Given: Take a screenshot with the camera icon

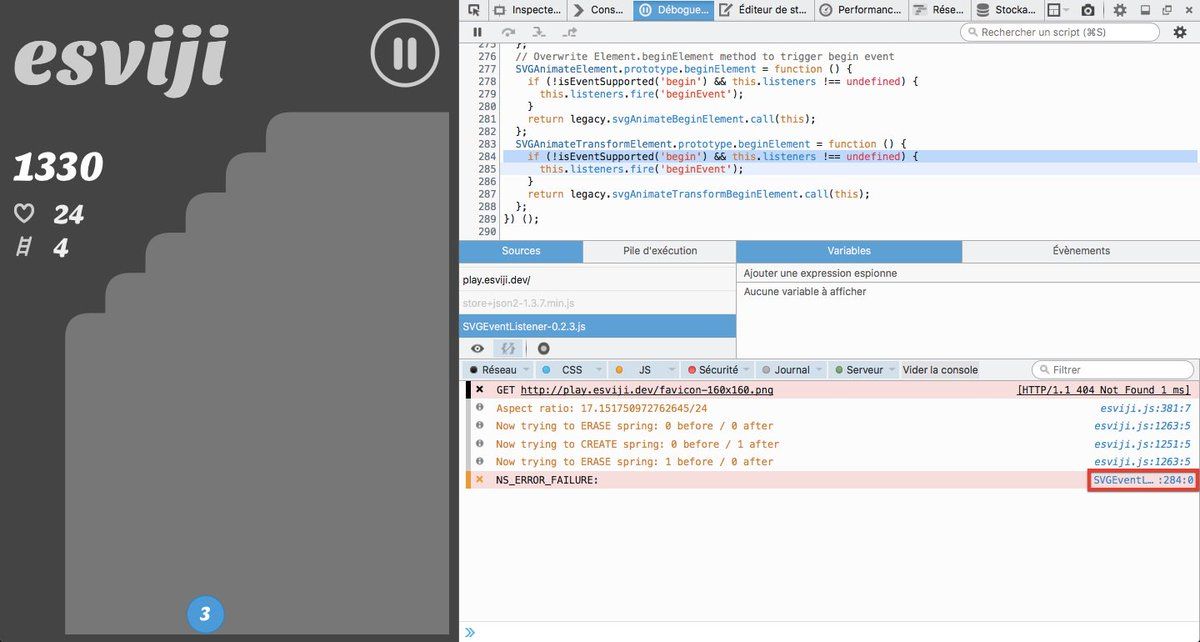Looking at the screenshot, I should coord(1087,10).
